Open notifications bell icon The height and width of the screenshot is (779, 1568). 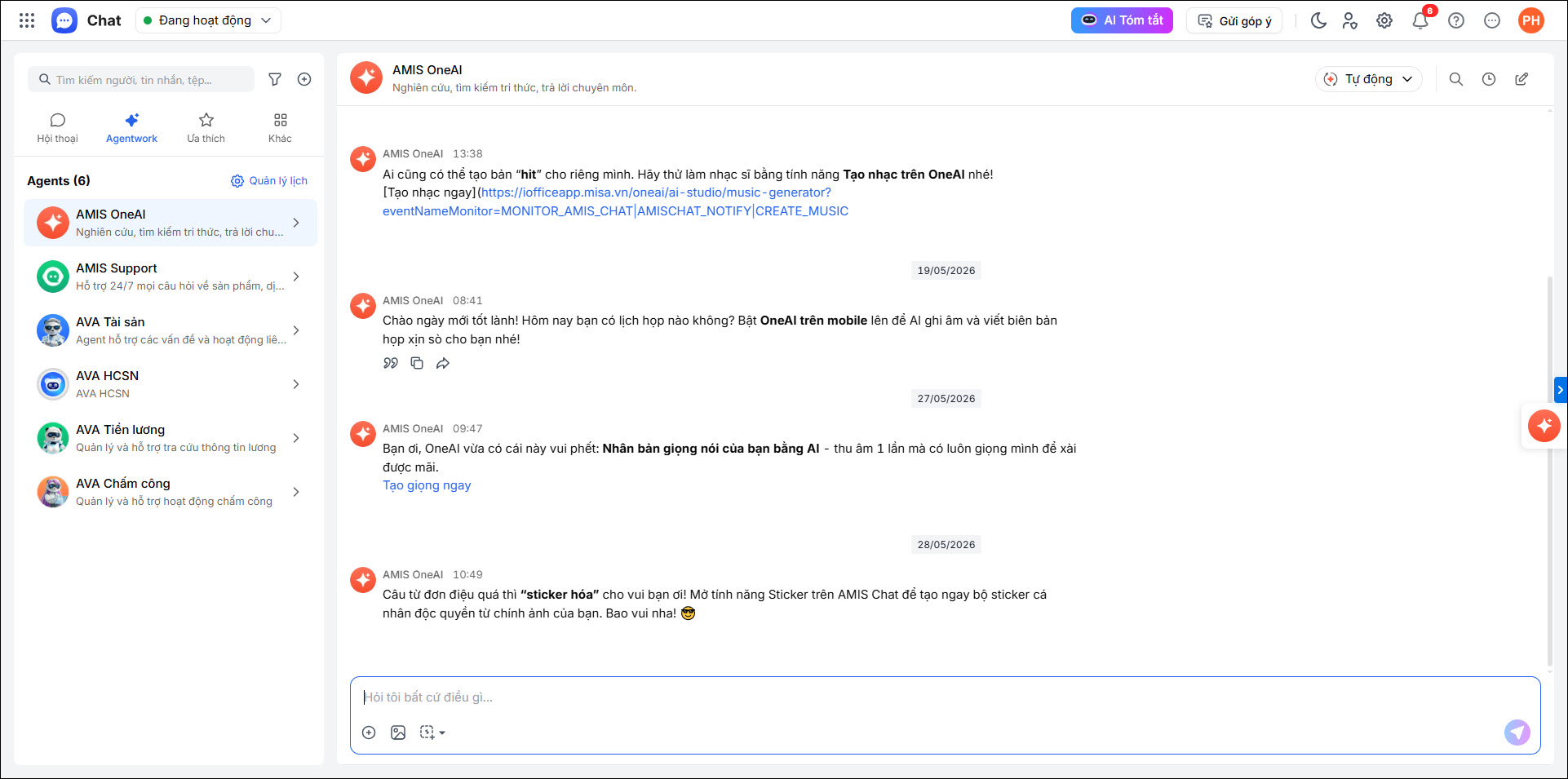point(1420,20)
